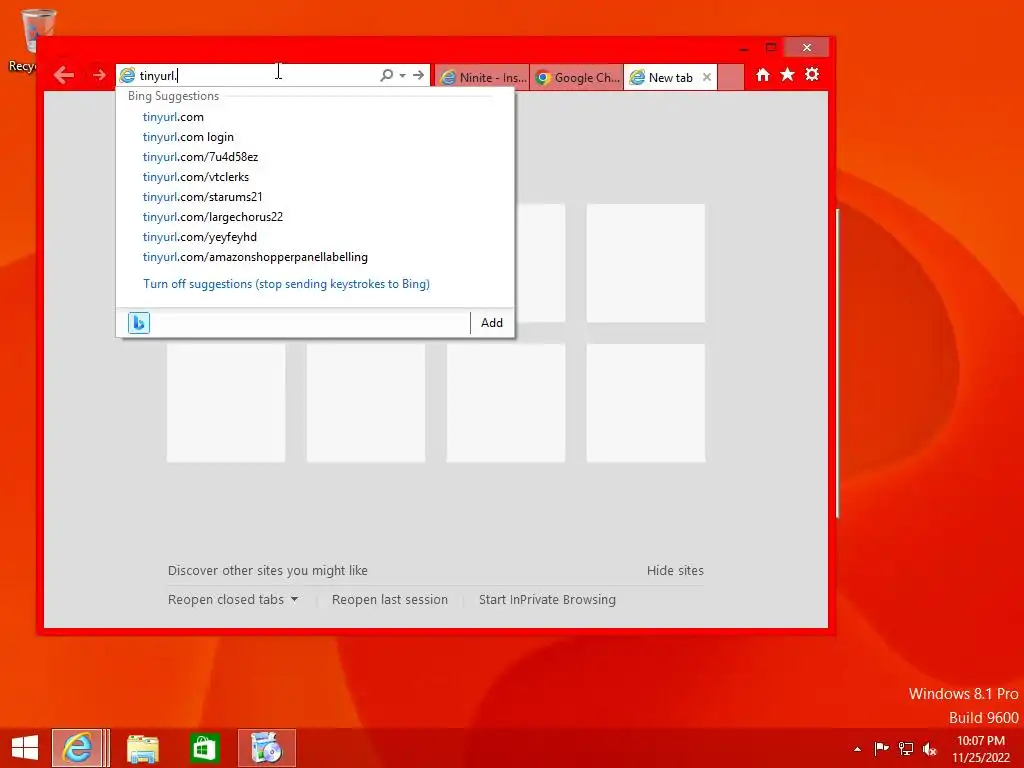Select the Bing search provider icon

pos(138,323)
